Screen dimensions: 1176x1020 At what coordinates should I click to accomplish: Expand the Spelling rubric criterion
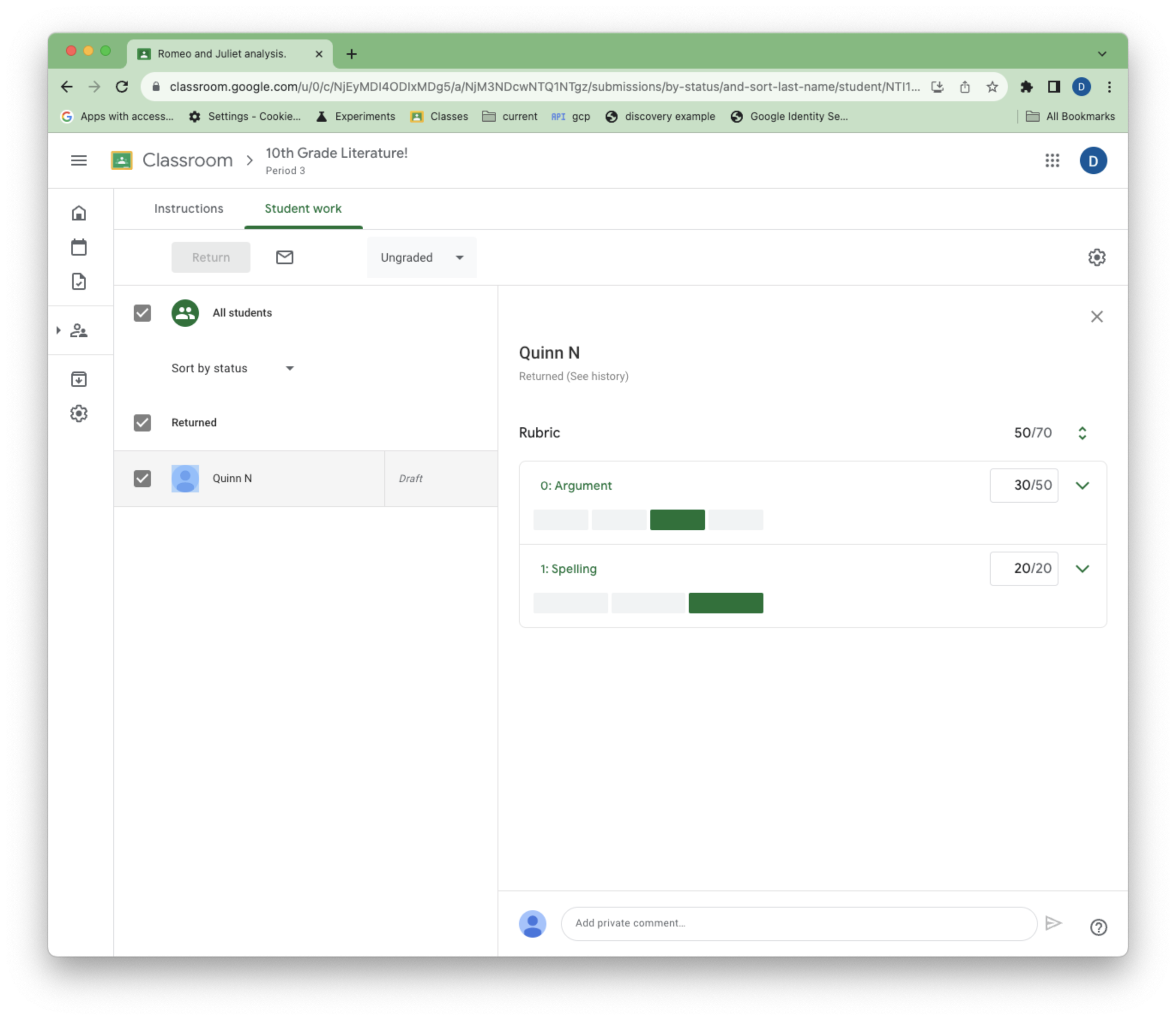click(x=1083, y=568)
